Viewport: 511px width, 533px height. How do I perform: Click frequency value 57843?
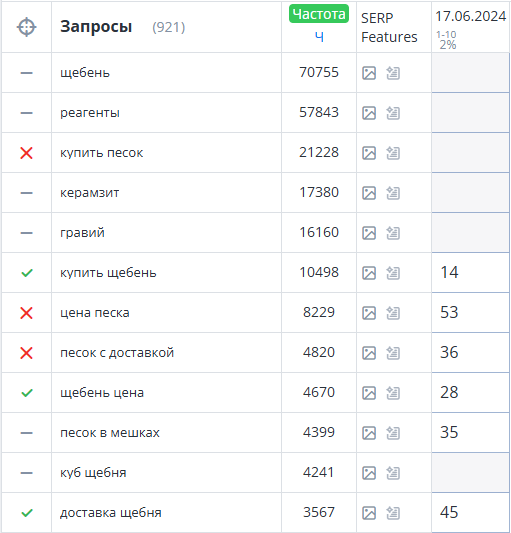click(319, 112)
